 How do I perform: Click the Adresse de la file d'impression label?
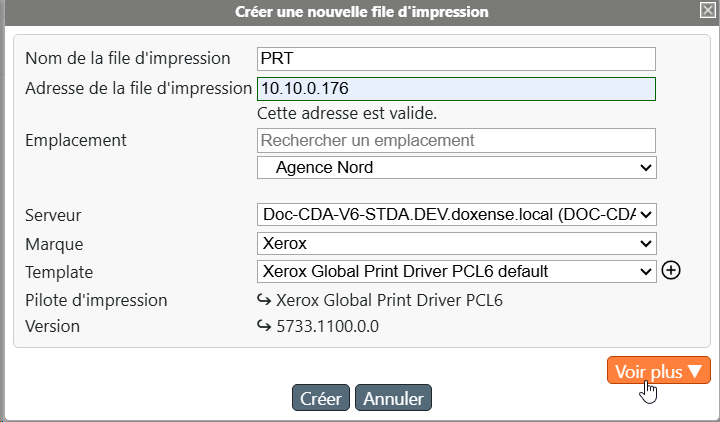(138, 88)
